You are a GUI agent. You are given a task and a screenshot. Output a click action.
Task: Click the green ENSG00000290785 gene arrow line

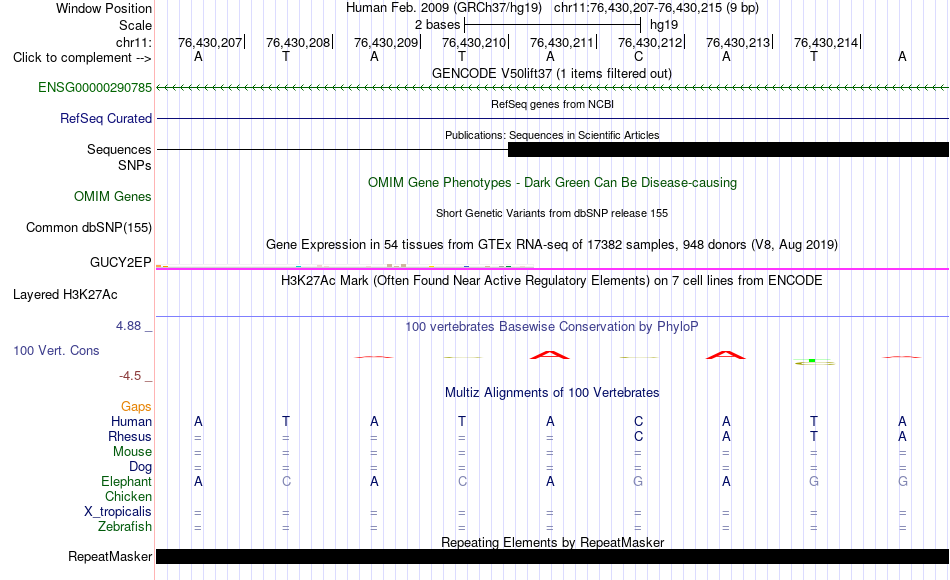pos(552,88)
